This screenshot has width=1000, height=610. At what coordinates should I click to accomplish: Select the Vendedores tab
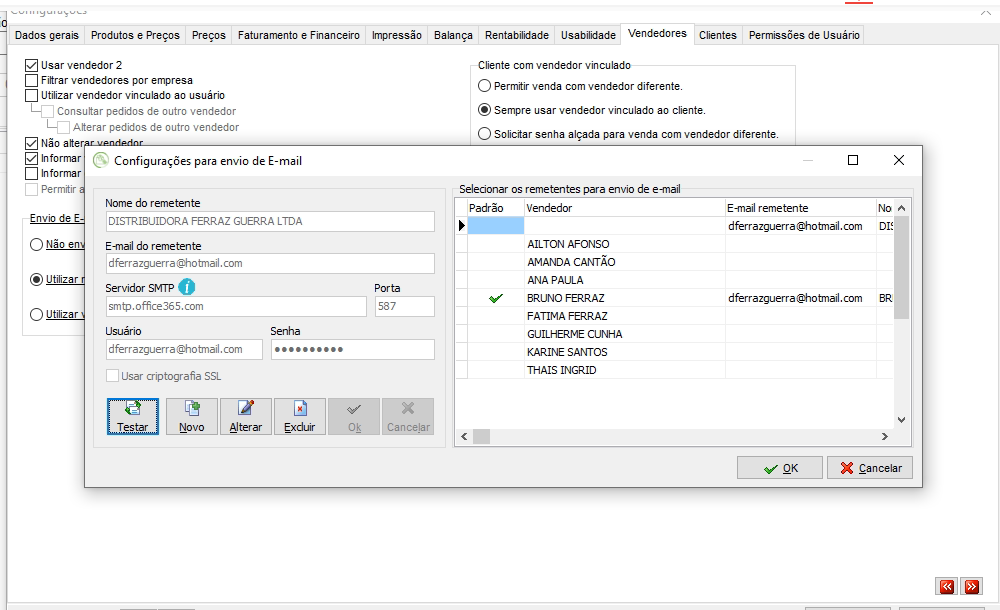[657, 33]
